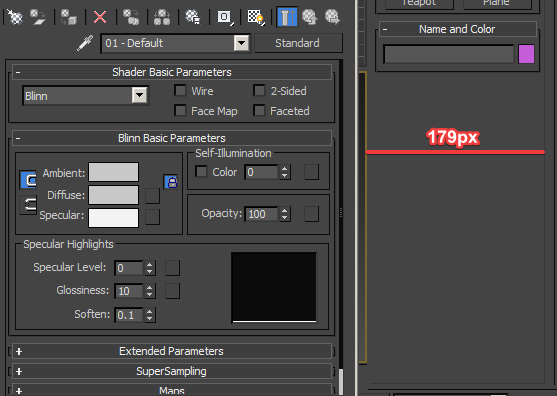
Task: Click the Reset Map/Mtl delete X icon
Action: click(x=100, y=17)
